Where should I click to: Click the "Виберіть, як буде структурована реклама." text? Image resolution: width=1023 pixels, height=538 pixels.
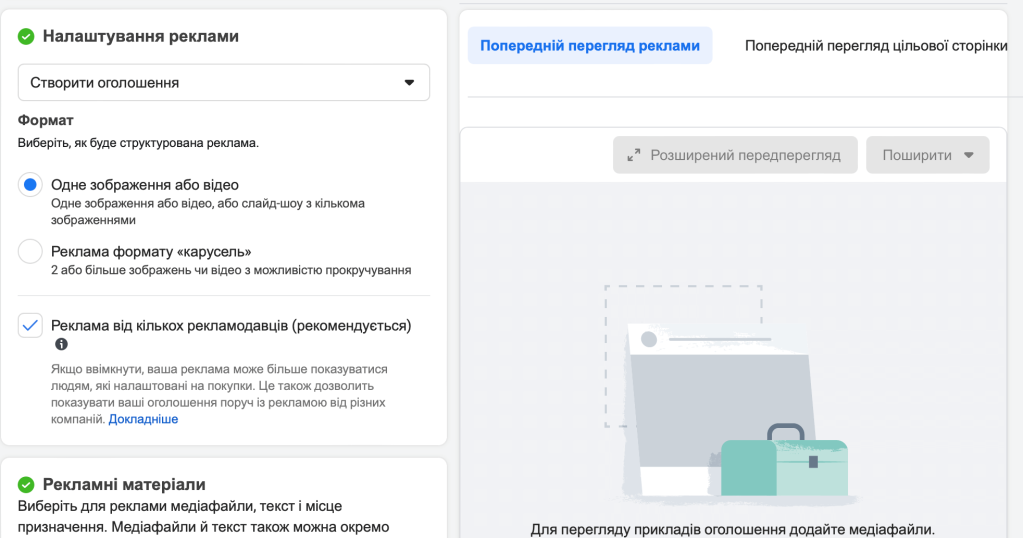click(x=138, y=143)
